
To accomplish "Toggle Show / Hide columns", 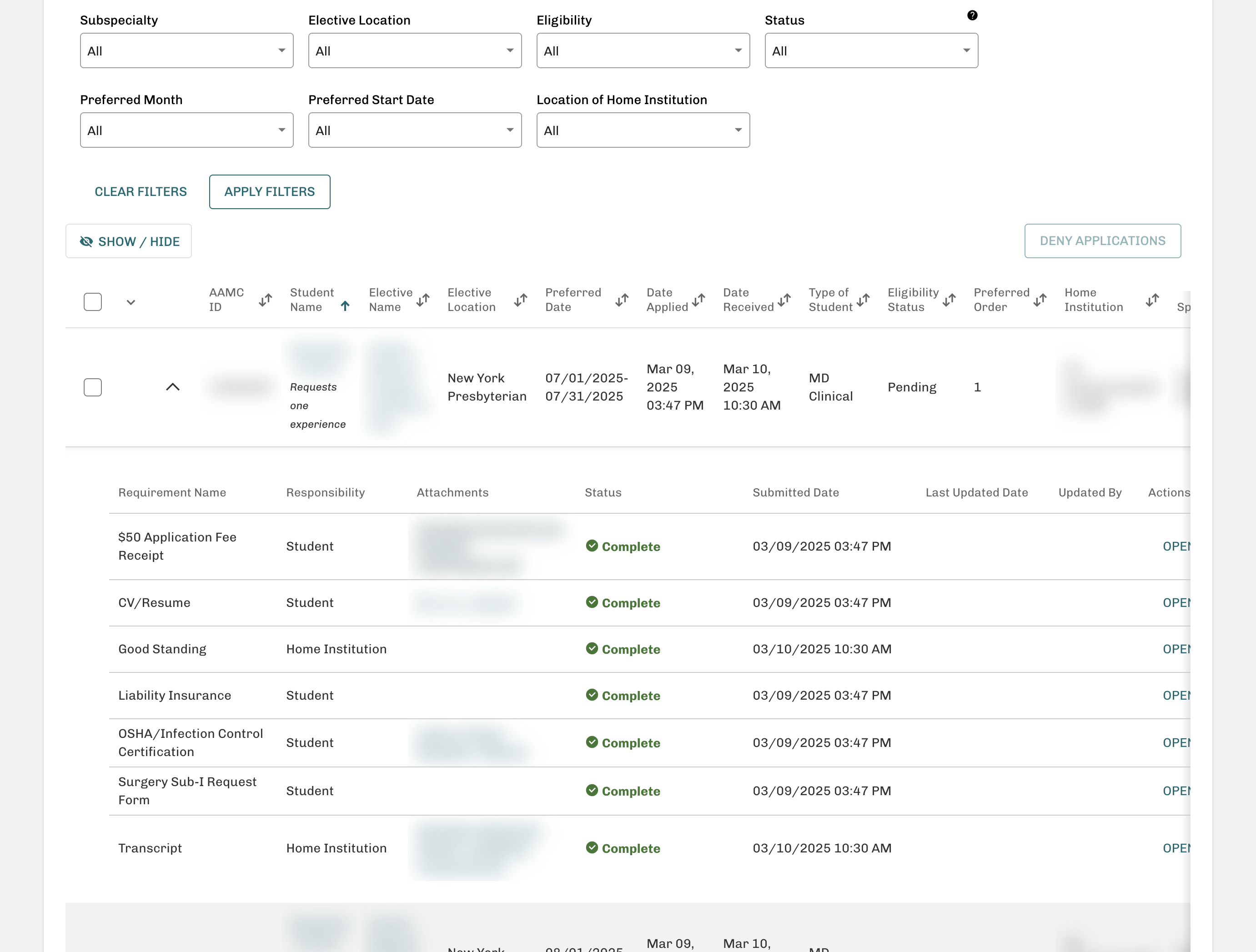I will click(x=128, y=241).
